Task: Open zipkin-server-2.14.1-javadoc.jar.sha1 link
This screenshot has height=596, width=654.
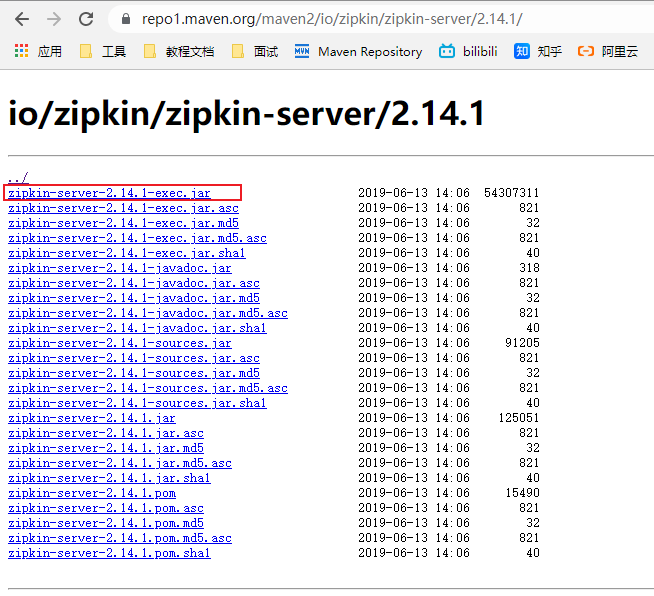Action: [x=137, y=328]
